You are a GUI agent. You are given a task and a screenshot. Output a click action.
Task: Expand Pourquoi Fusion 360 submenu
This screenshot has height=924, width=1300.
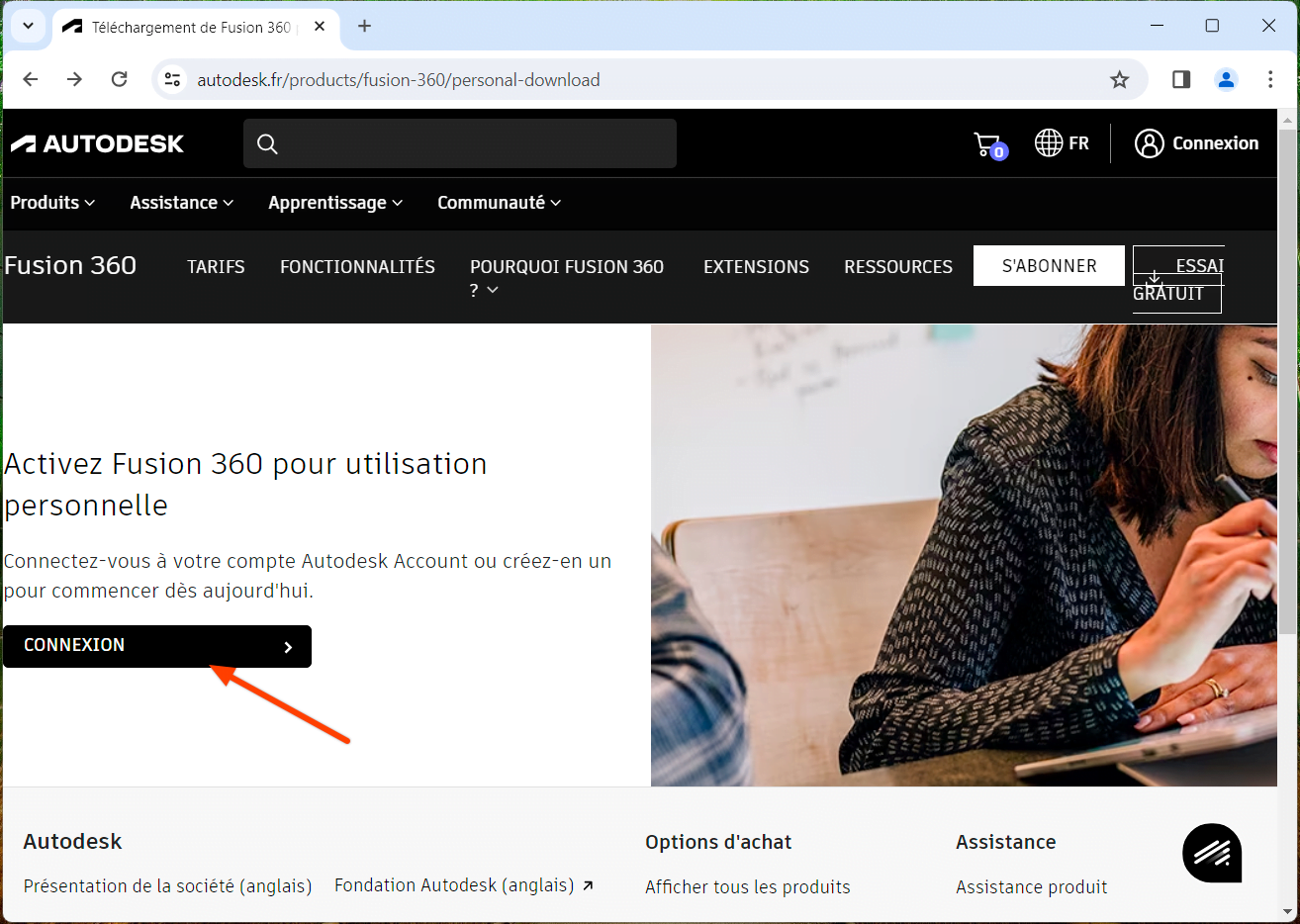567,277
